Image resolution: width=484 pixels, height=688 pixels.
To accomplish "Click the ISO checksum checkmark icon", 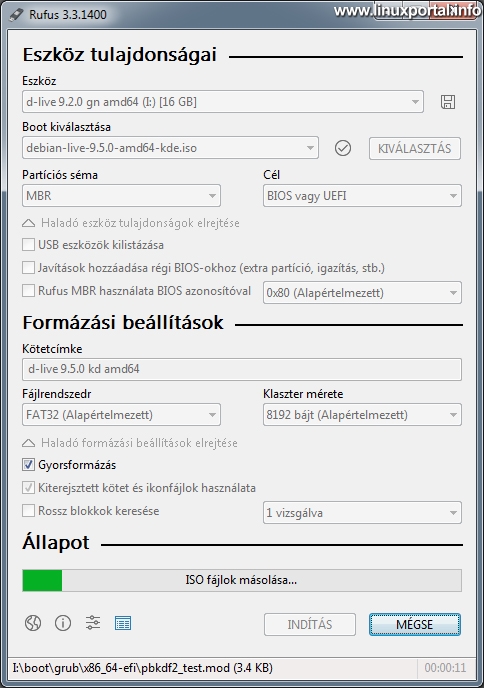I will pyautogui.click(x=343, y=148).
